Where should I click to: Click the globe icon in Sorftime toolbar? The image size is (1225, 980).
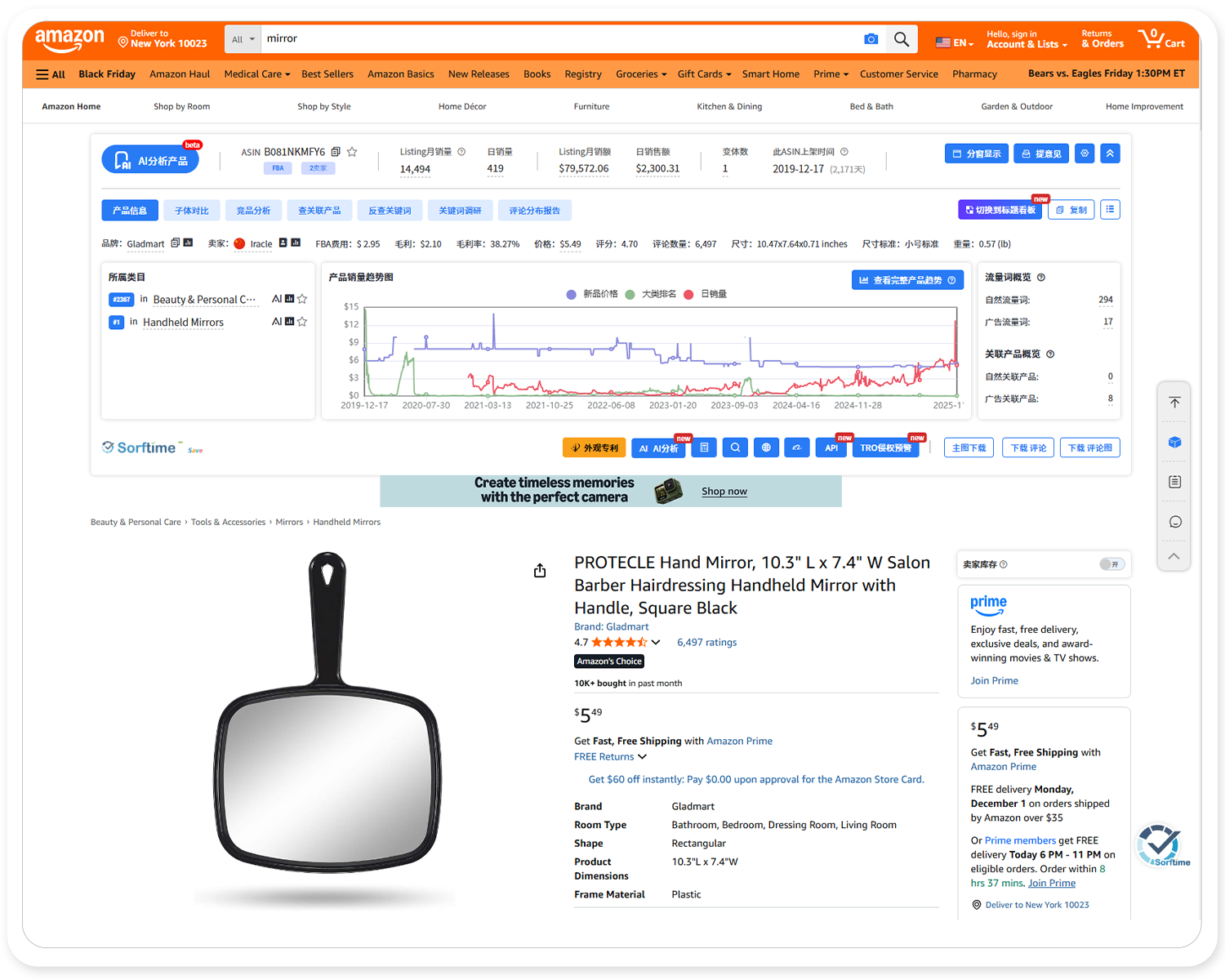[x=766, y=448]
